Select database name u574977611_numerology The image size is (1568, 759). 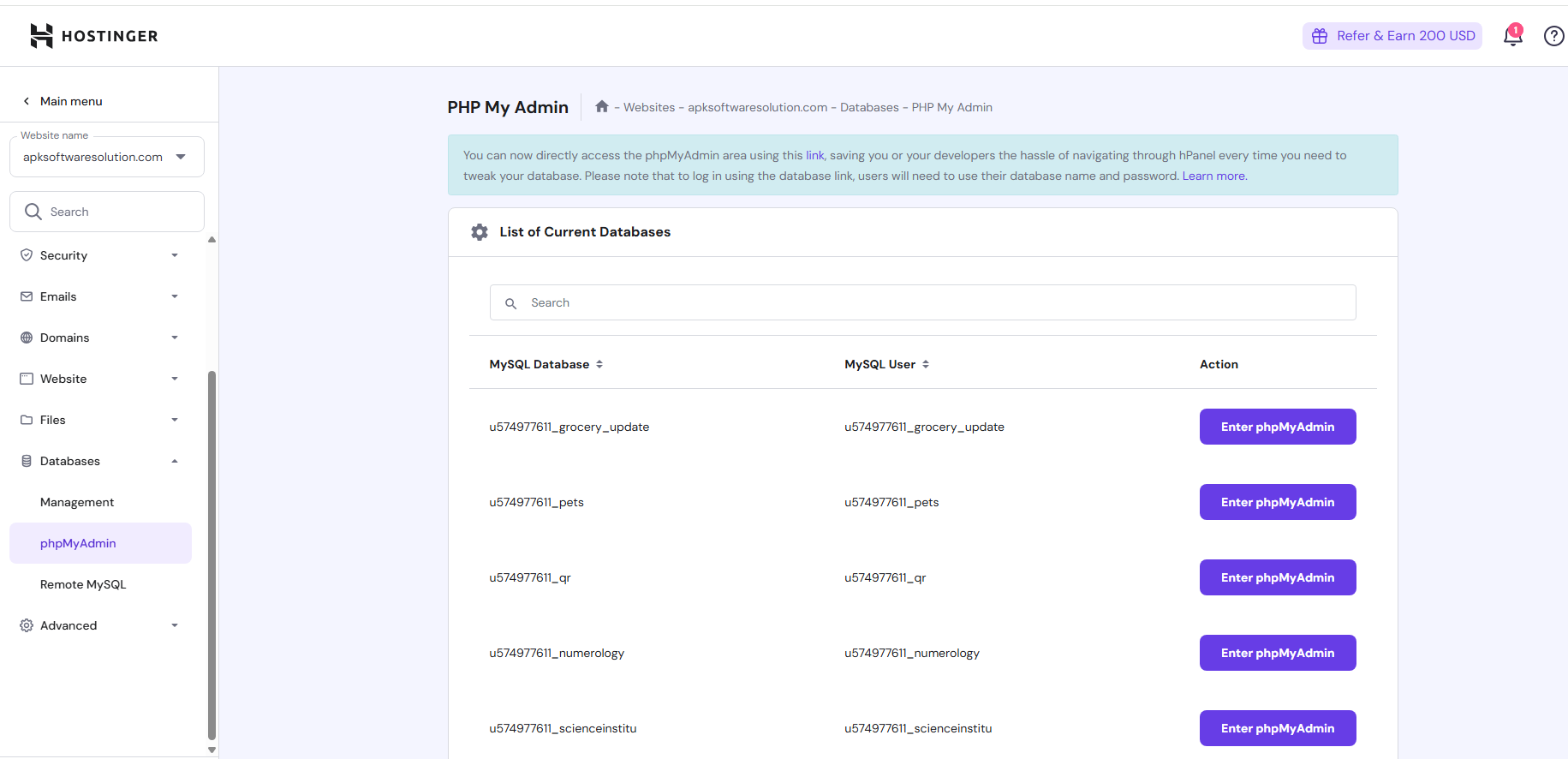[557, 653]
